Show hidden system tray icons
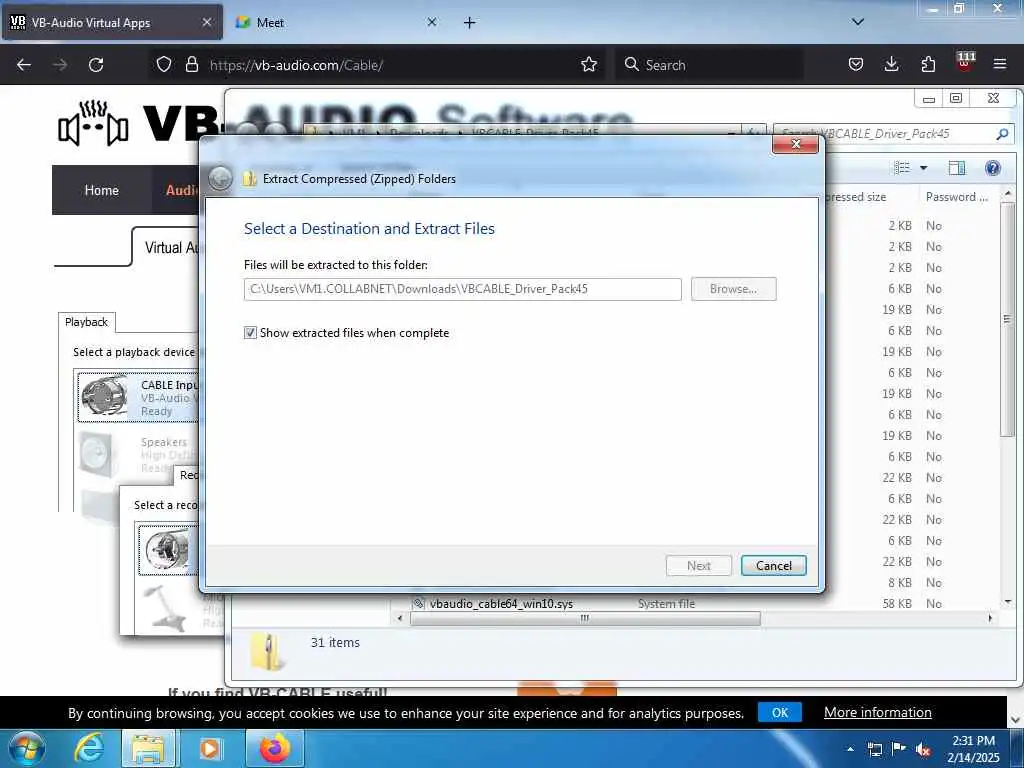1024x768 pixels. point(850,749)
